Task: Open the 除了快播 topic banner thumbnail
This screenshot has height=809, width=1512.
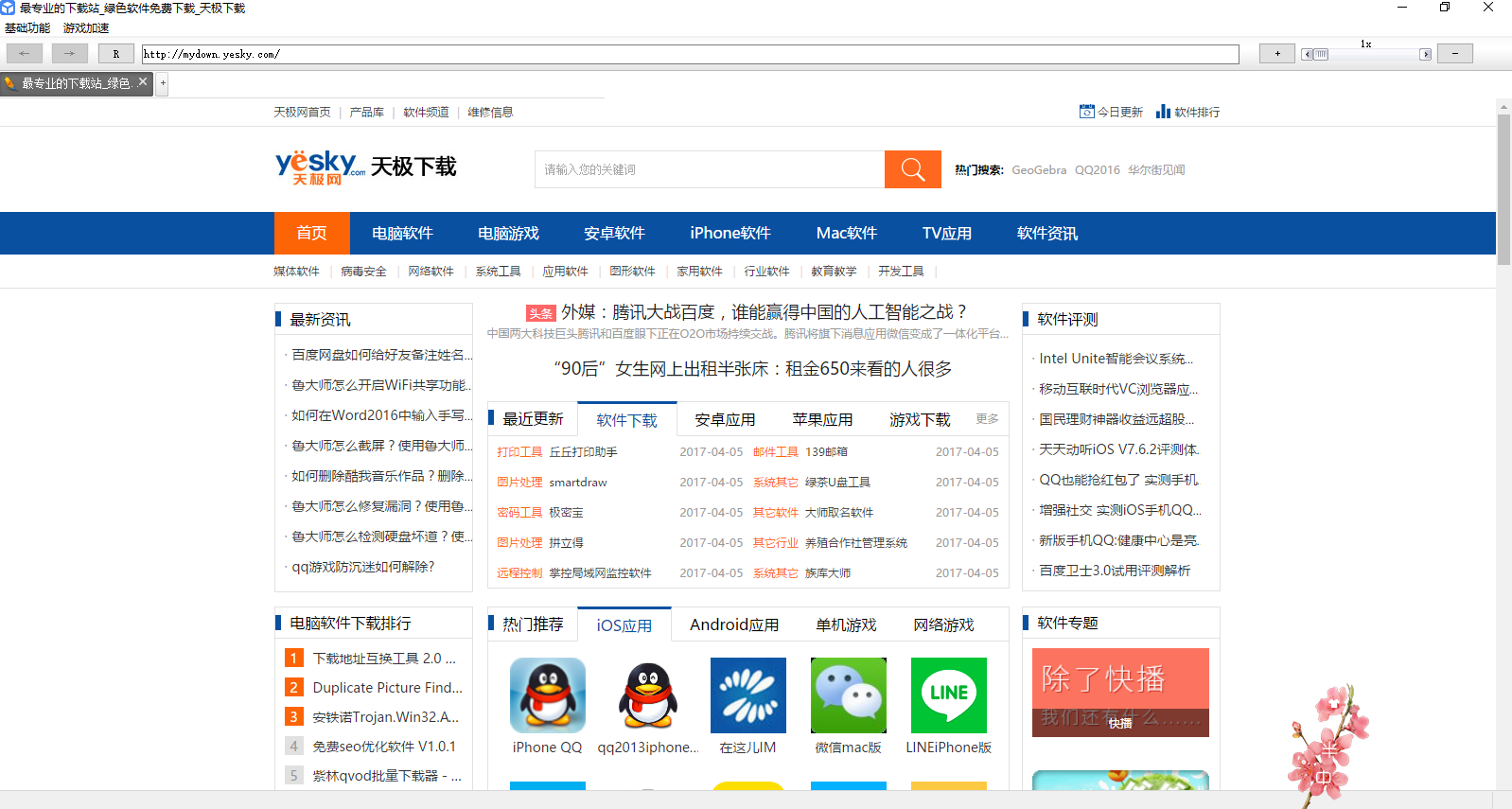Action: [1119, 693]
